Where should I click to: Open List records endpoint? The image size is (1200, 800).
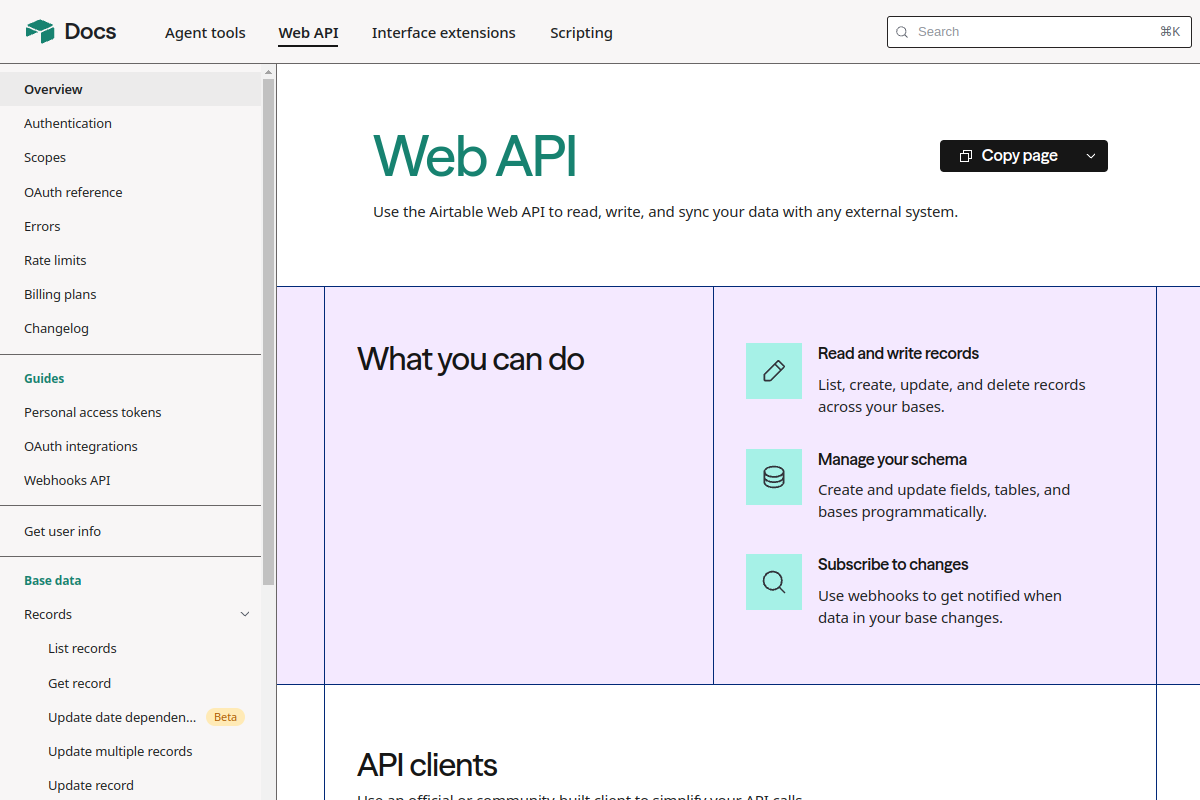pyautogui.click(x=130, y=648)
